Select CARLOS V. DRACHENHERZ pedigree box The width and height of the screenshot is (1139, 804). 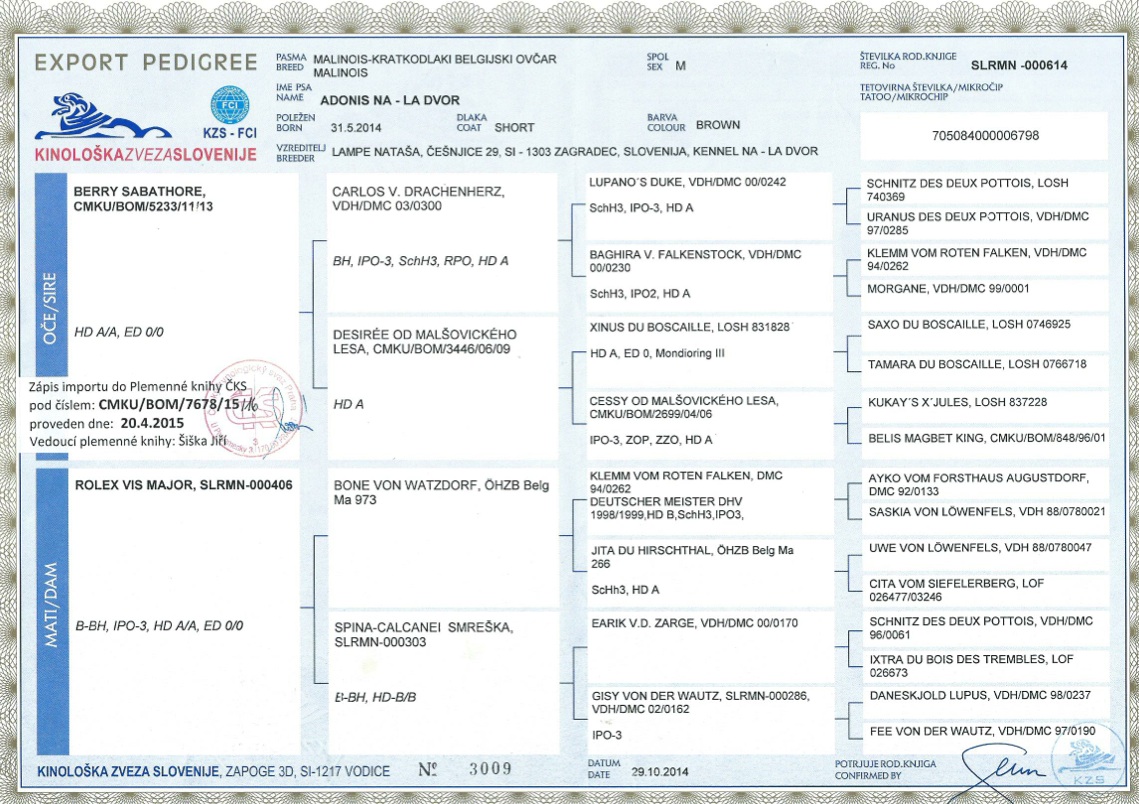[x=442, y=243]
